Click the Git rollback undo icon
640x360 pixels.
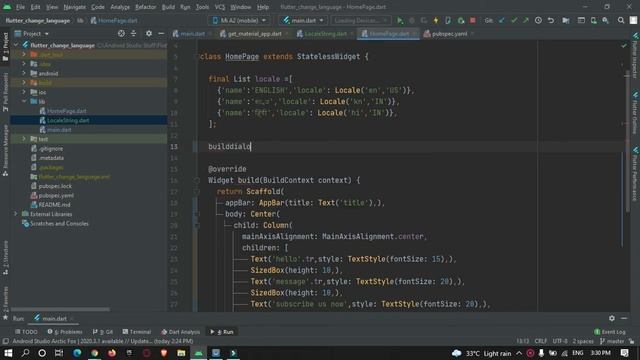551,20
